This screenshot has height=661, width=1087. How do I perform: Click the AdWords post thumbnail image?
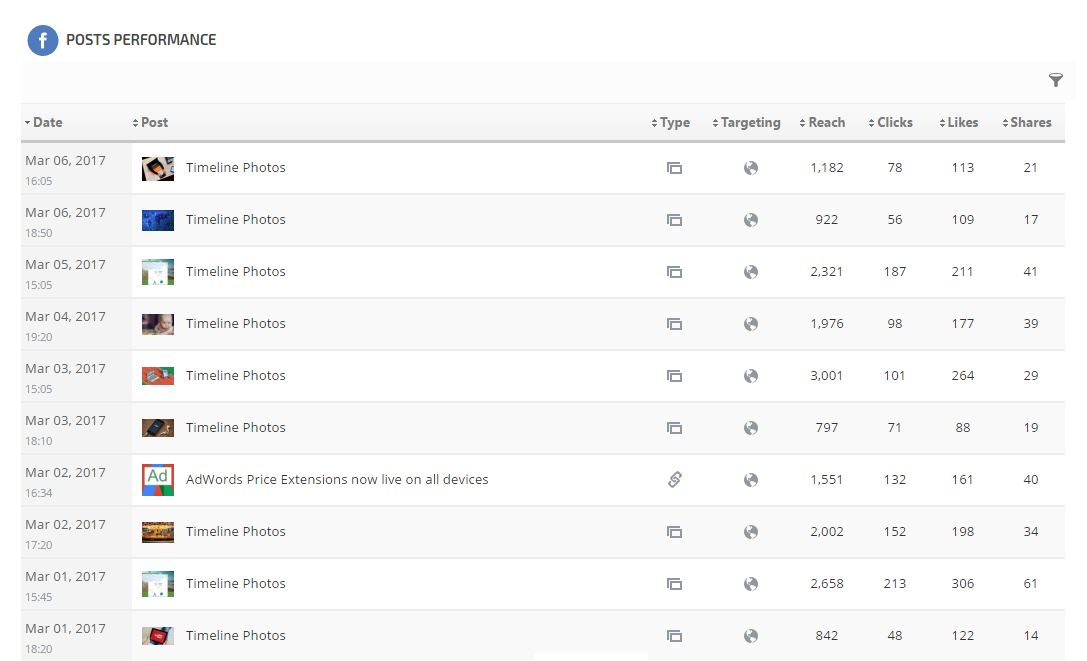[x=158, y=480]
